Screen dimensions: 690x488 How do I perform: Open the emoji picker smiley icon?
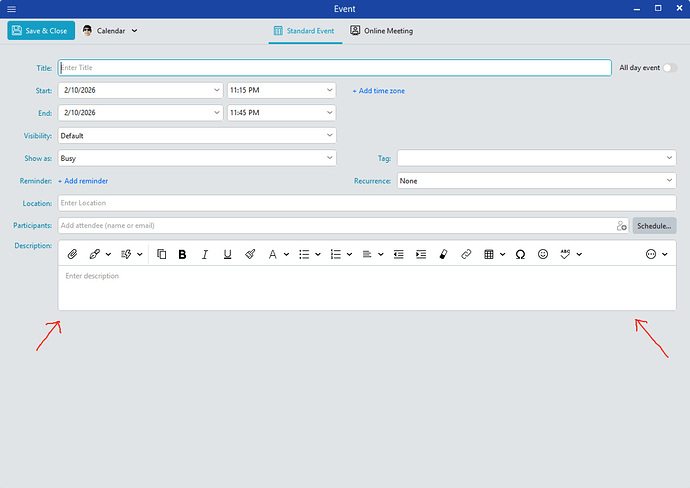543,254
